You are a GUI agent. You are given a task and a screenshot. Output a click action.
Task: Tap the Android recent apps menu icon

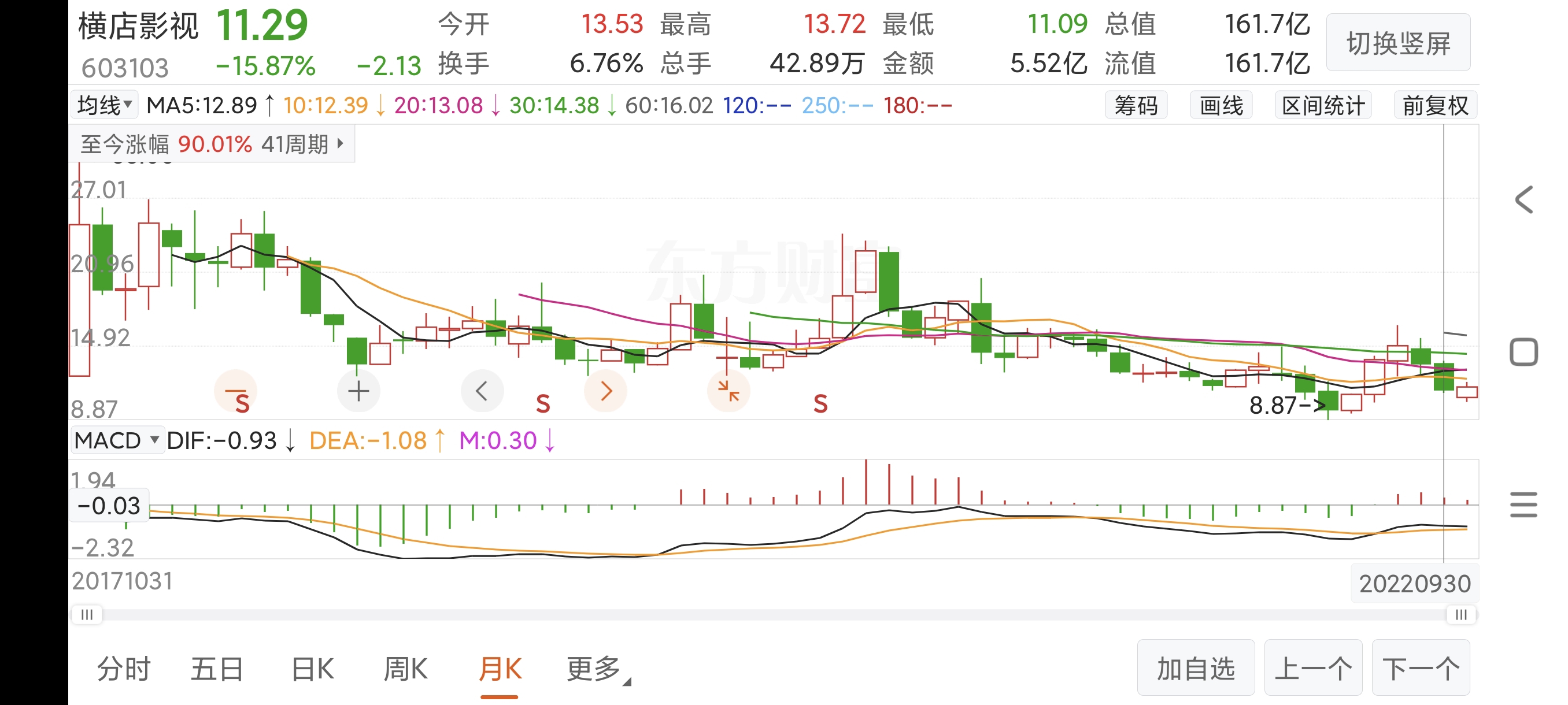[x=1523, y=504]
